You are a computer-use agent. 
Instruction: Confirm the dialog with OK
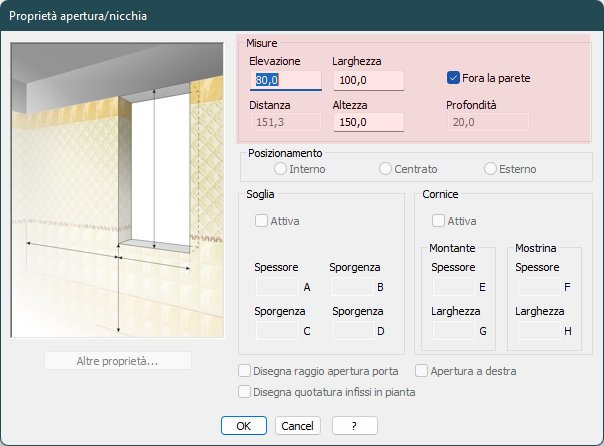coord(244,426)
